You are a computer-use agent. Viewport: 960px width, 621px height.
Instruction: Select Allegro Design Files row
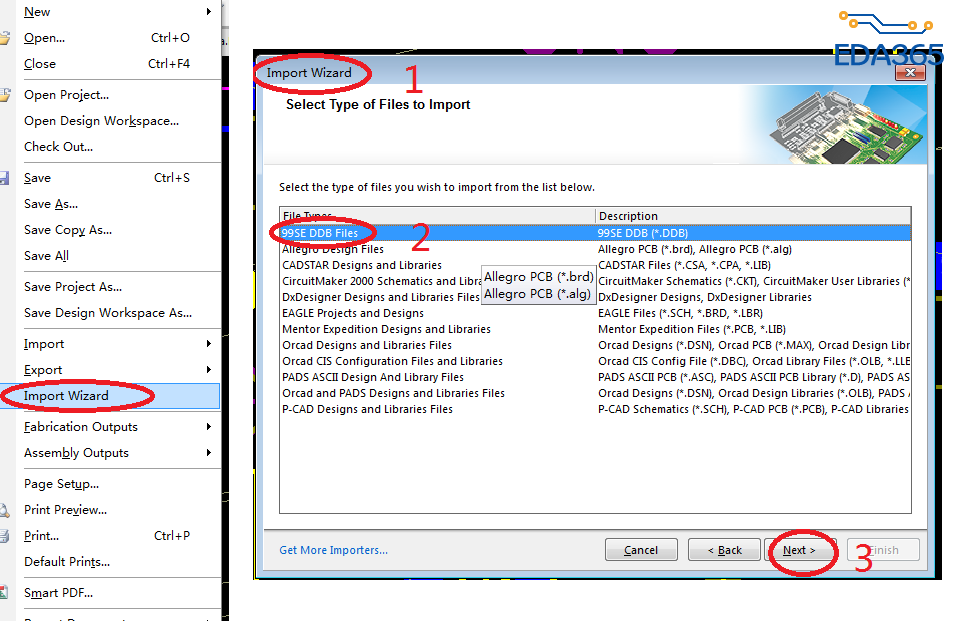point(595,249)
